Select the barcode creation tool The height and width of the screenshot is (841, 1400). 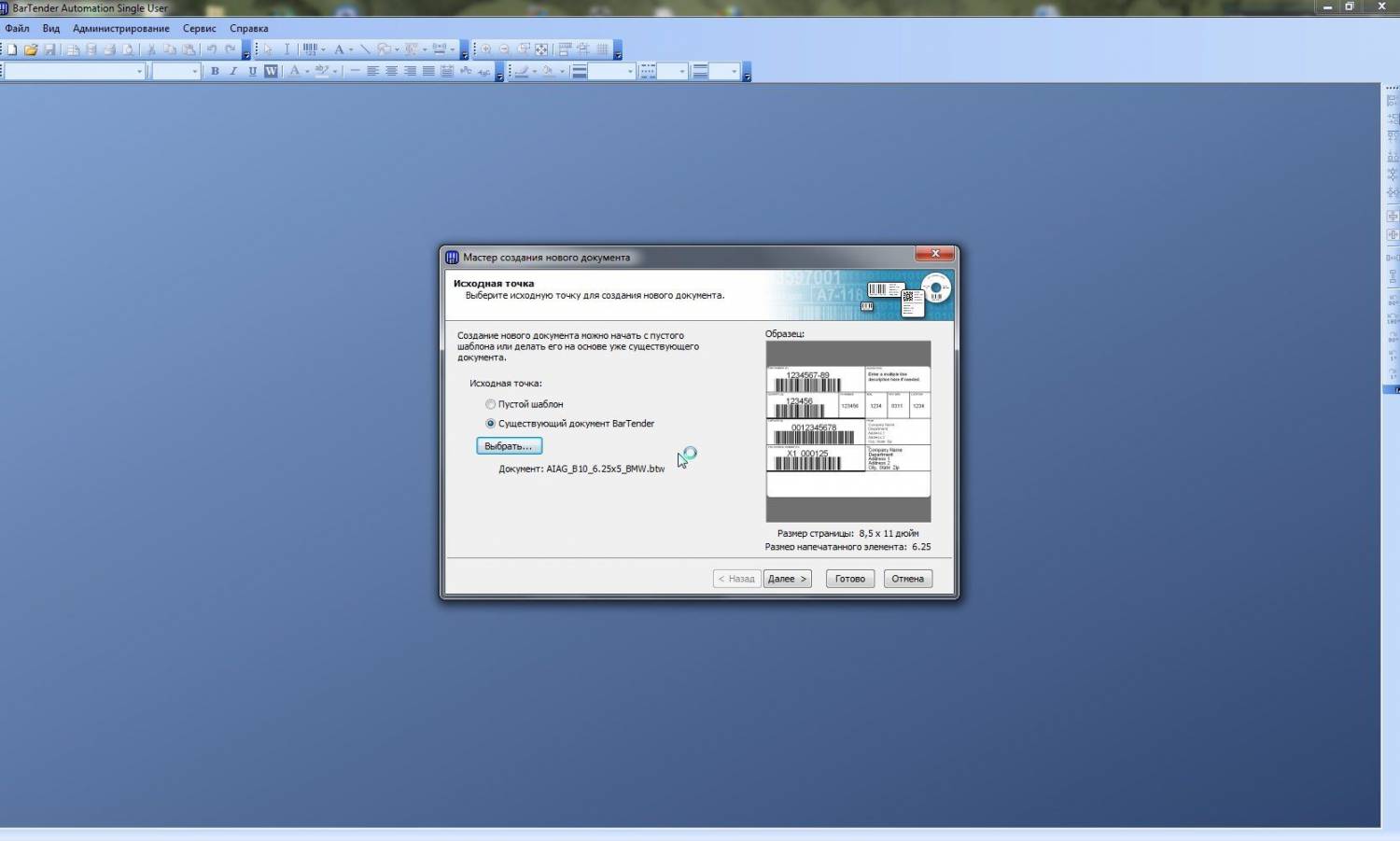point(310,49)
